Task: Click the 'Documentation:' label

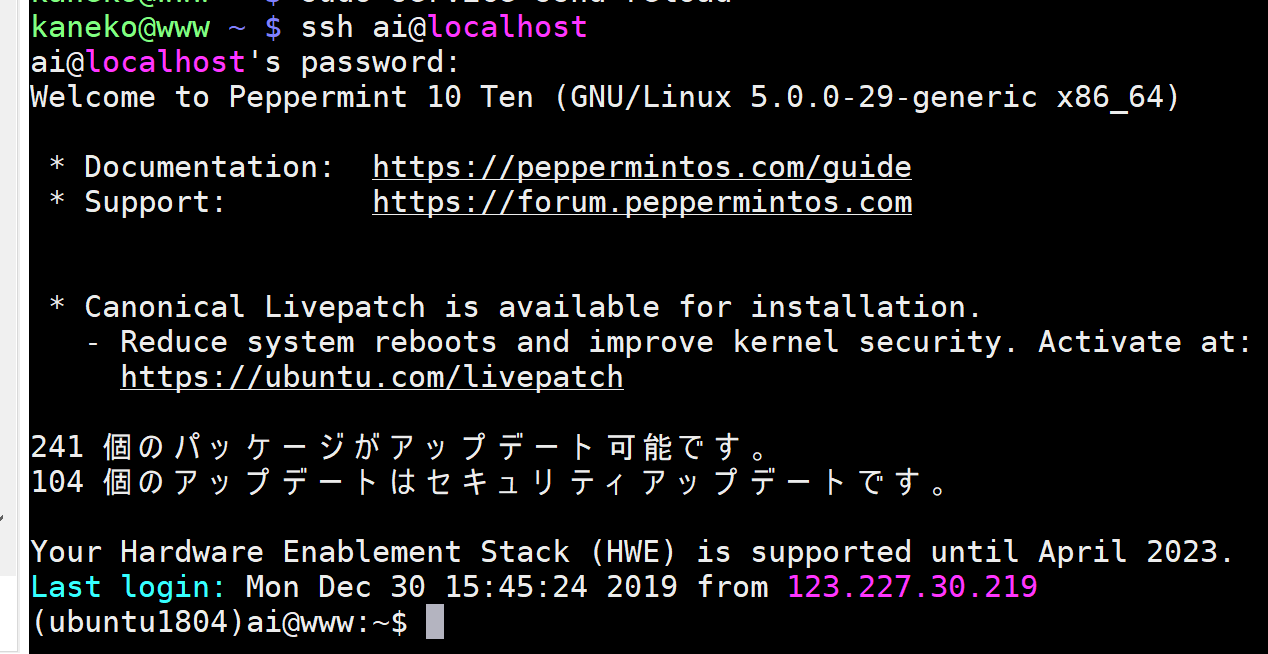Action: click(x=209, y=167)
